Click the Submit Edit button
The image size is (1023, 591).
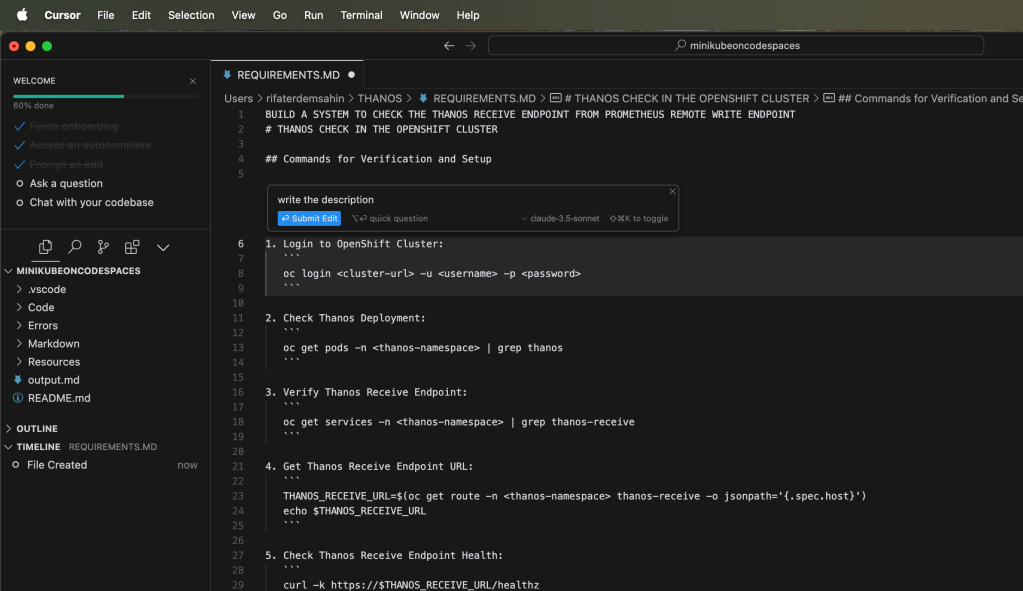309,219
